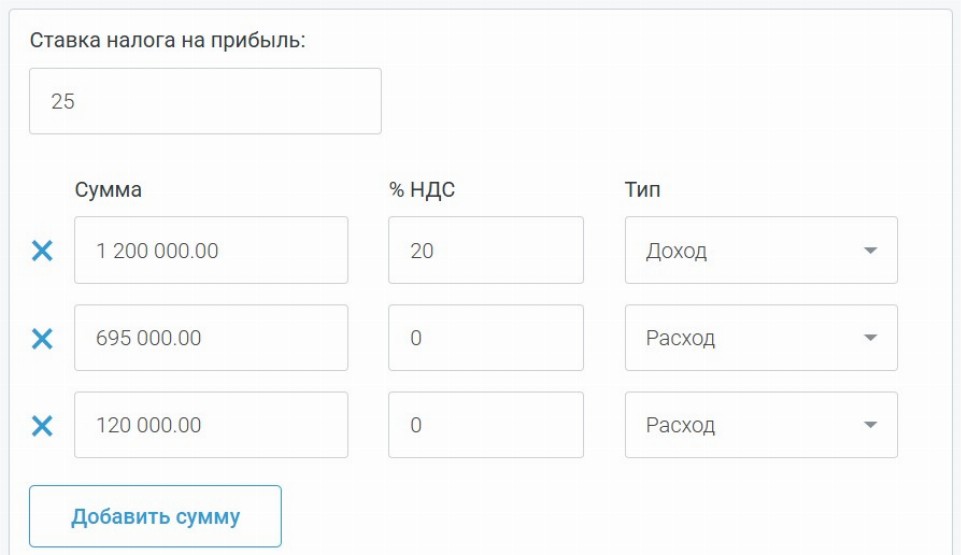The width and height of the screenshot is (961, 555).
Task: Click the Ставка налога на прибыль label
Action: coord(167,41)
